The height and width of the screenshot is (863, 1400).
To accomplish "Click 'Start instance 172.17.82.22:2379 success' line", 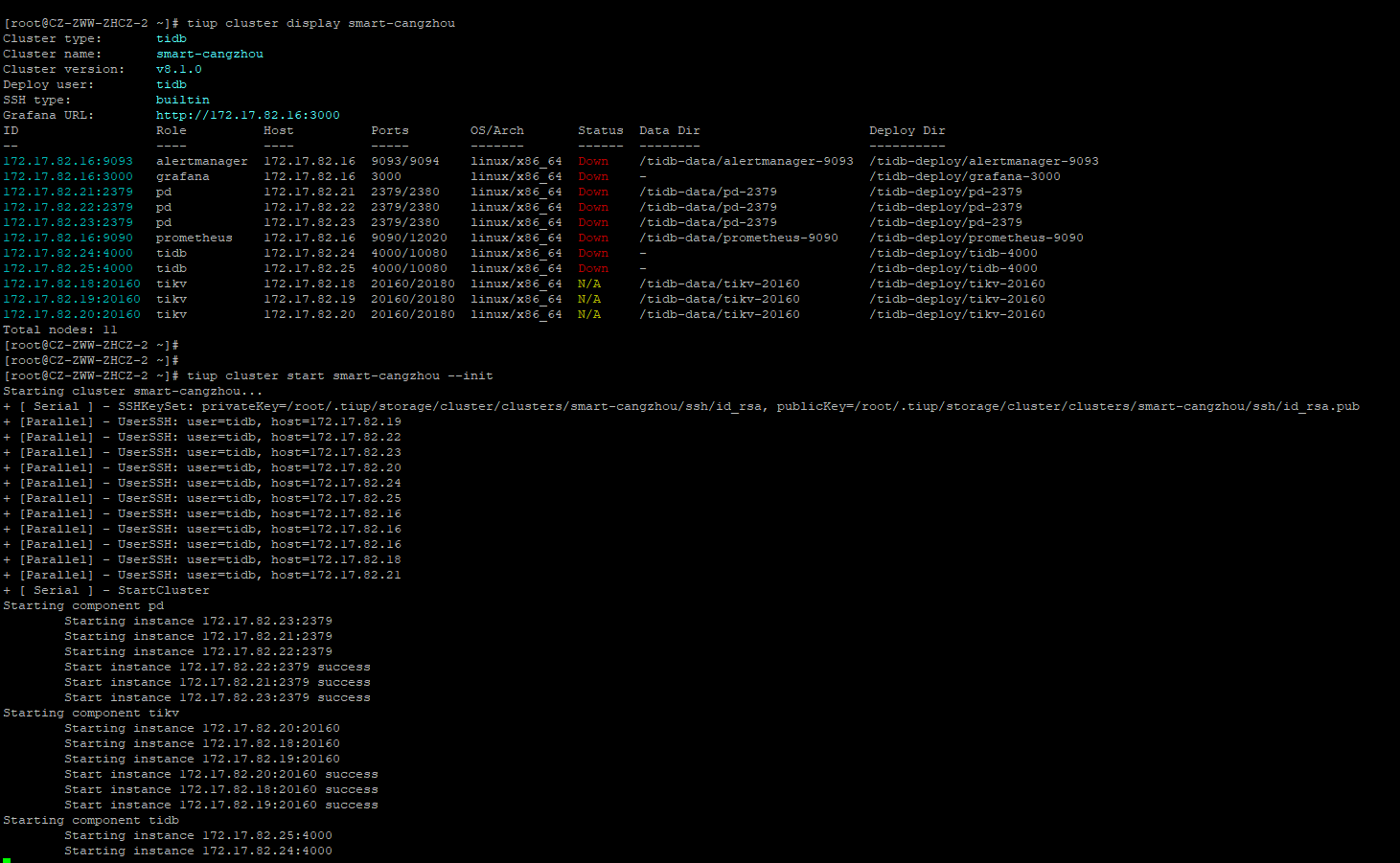I will pyautogui.click(x=218, y=667).
